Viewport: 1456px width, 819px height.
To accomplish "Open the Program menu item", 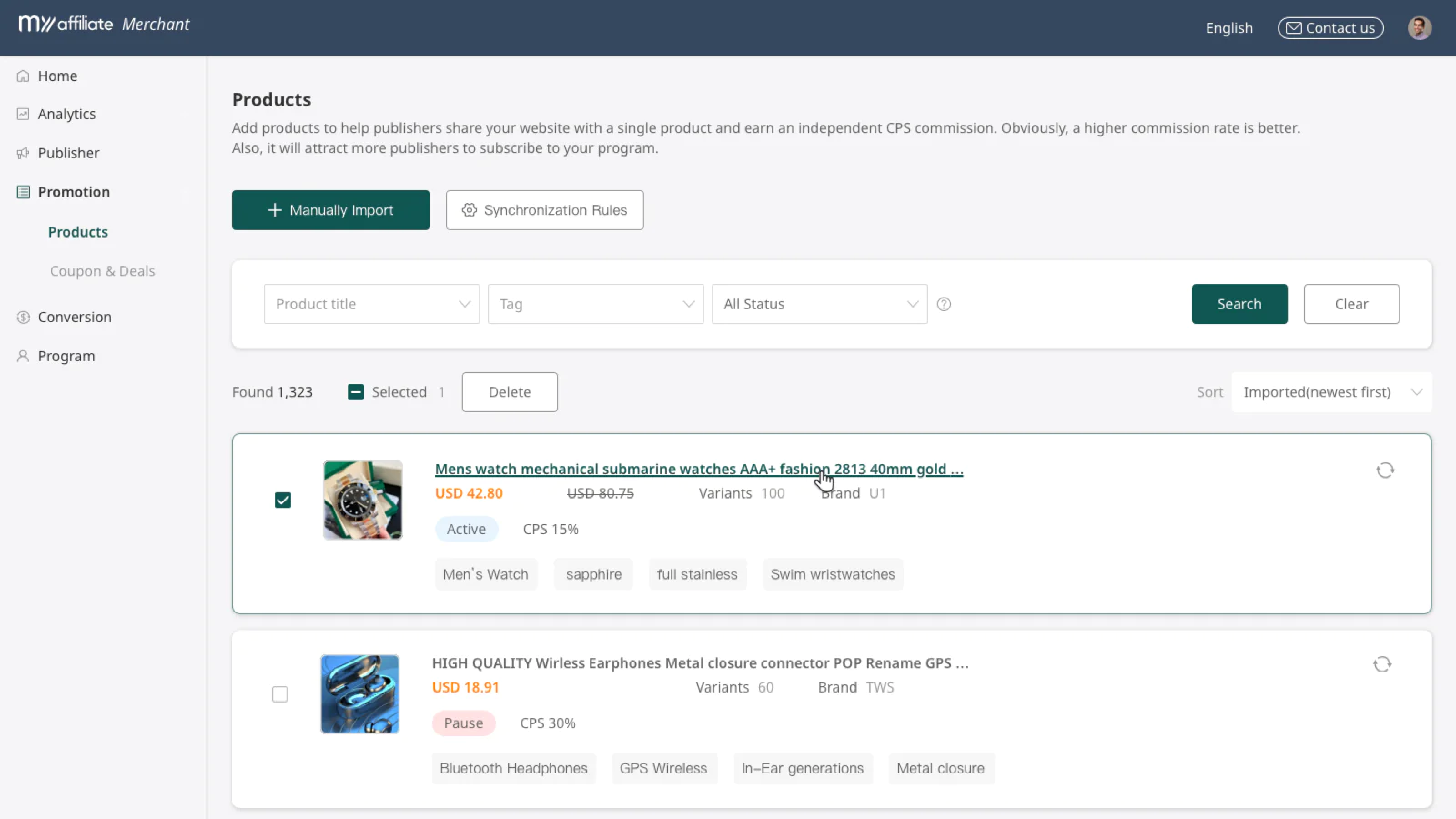I will (66, 357).
